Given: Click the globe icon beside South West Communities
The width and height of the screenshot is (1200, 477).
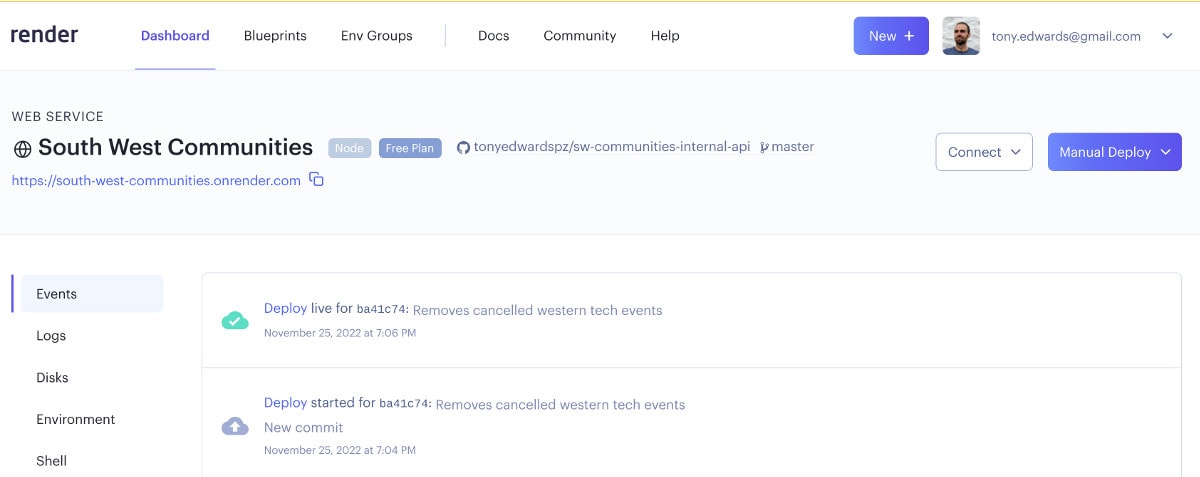Looking at the screenshot, I should [x=22, y=149].
